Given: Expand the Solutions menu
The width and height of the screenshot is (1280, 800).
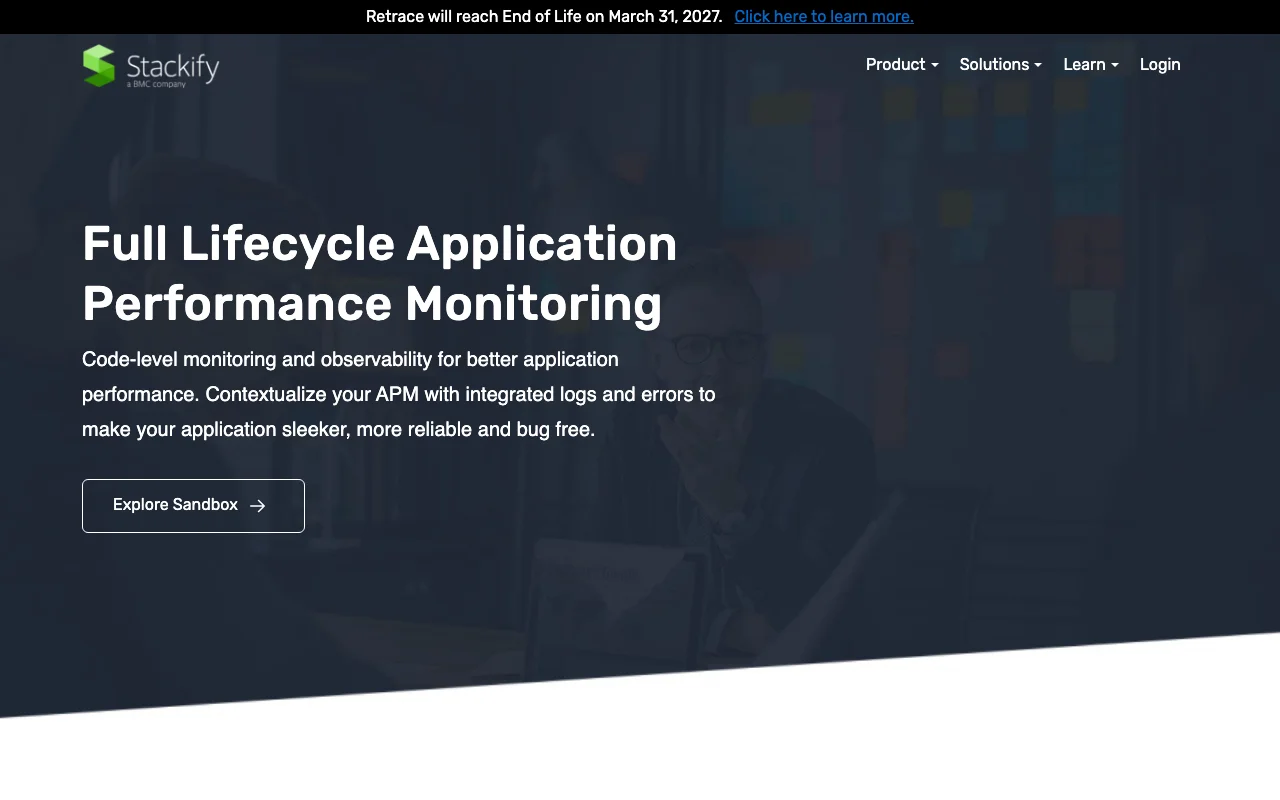Looking at the screenshot, I should 1001,64.
